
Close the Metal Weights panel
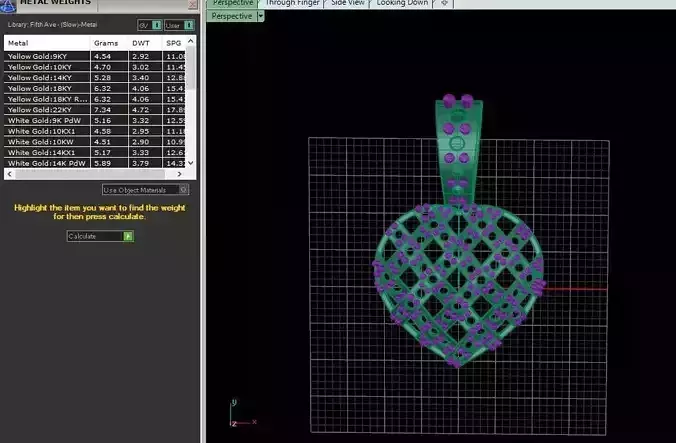(x=193, y=4)
